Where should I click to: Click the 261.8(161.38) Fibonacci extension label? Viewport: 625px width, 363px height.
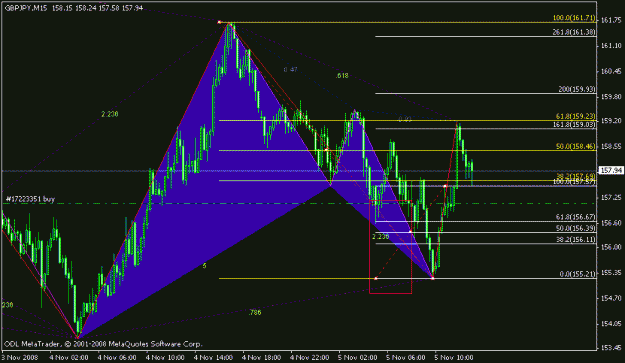574,32
